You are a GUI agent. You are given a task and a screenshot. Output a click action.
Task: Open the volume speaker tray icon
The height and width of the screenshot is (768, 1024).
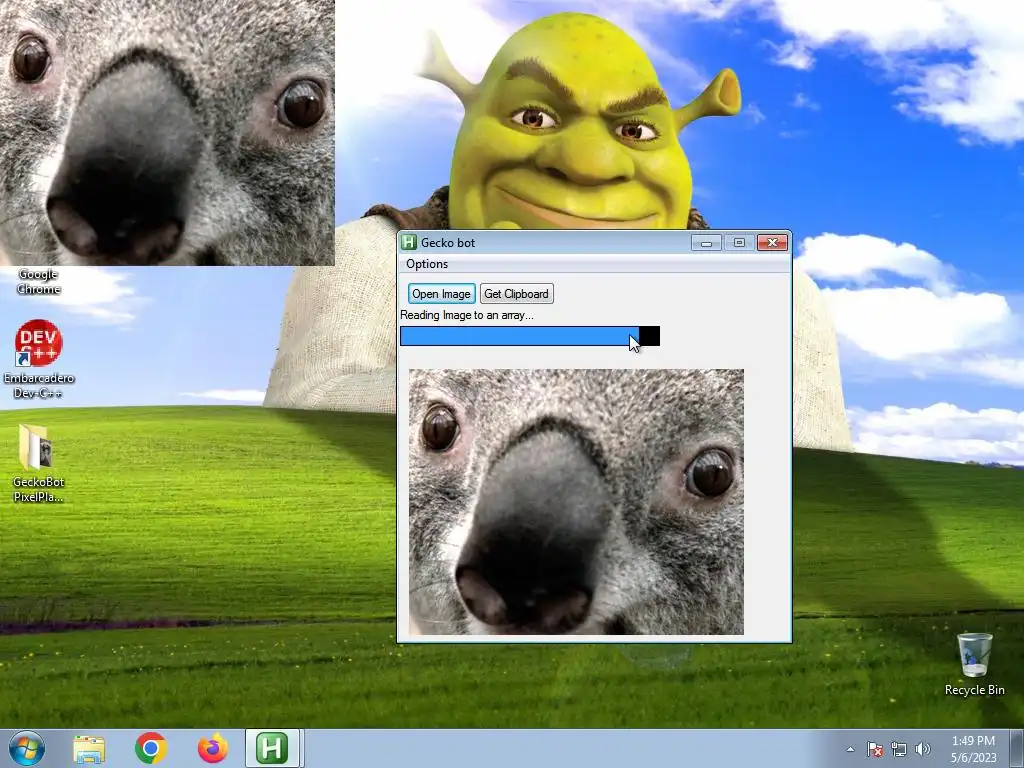pos(923,749)
